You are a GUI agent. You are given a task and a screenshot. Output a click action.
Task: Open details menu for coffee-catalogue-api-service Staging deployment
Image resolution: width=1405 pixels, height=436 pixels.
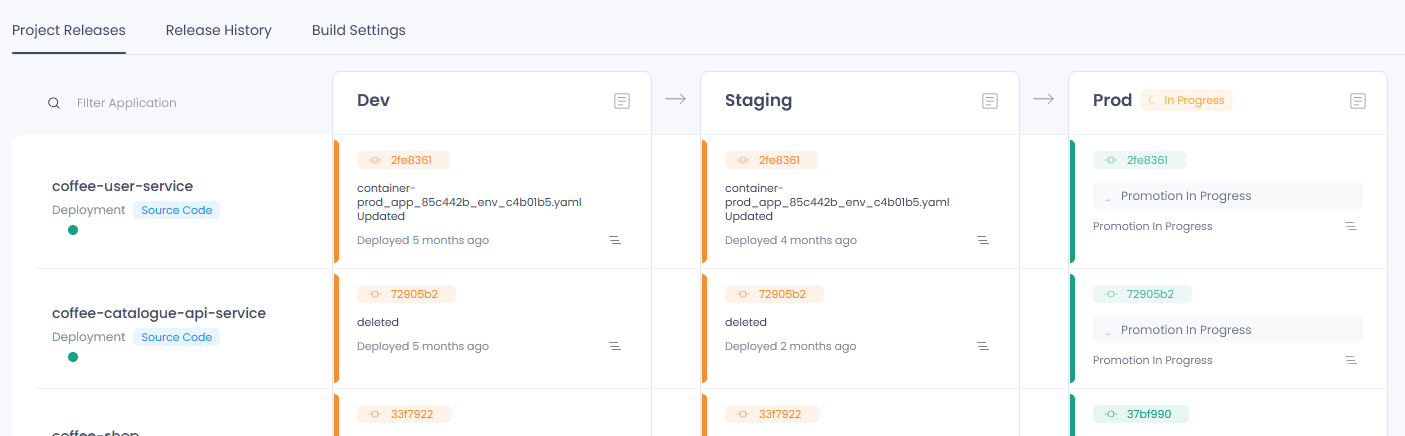coord(983,346)
